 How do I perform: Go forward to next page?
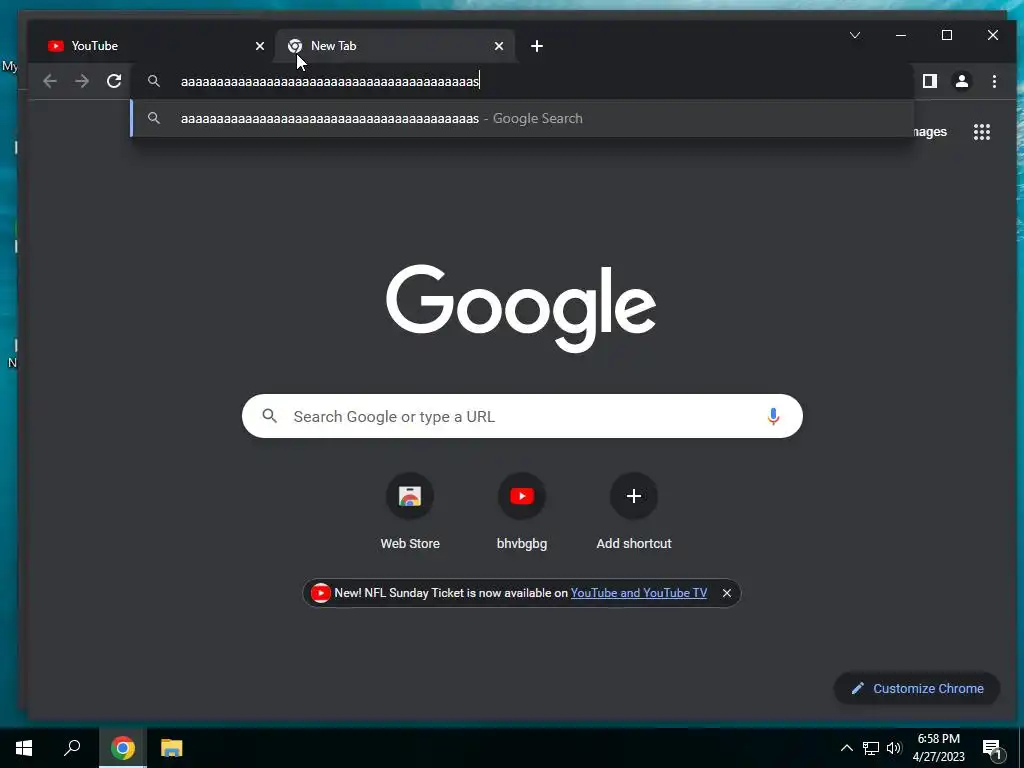[82, 81]
